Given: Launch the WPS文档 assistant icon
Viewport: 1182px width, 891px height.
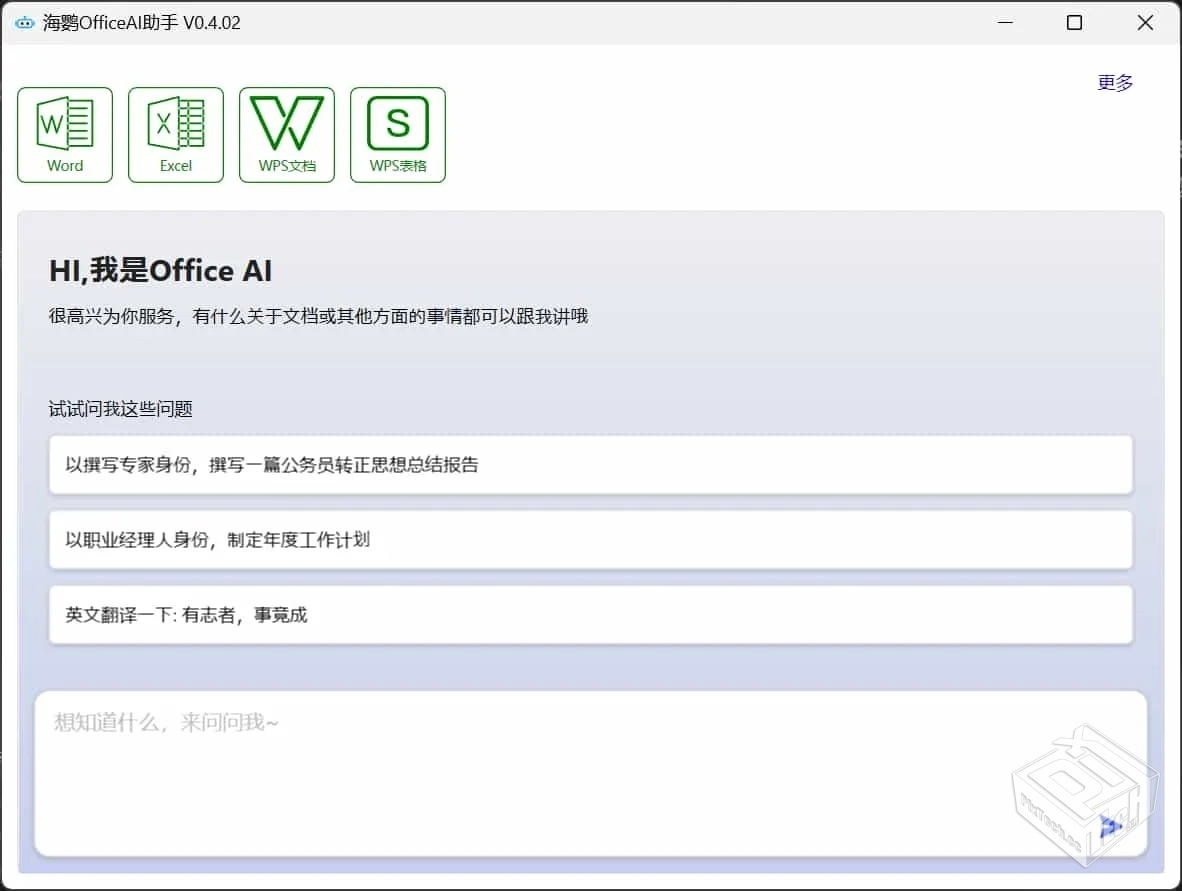Looking at the screenshot, I should [x=286, y=134].
